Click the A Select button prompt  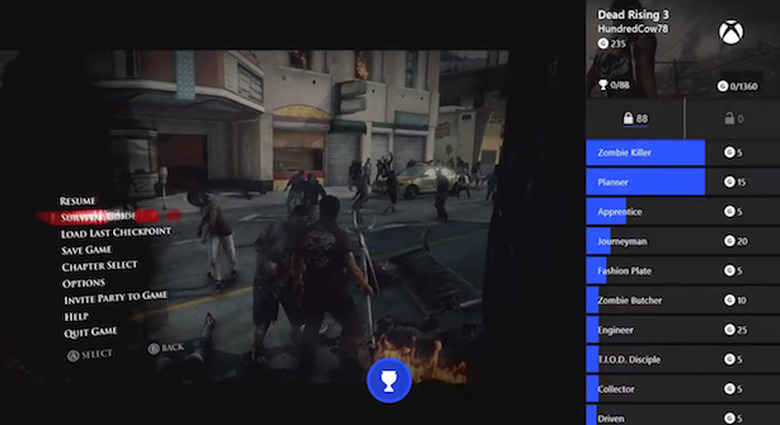point(90,354)
